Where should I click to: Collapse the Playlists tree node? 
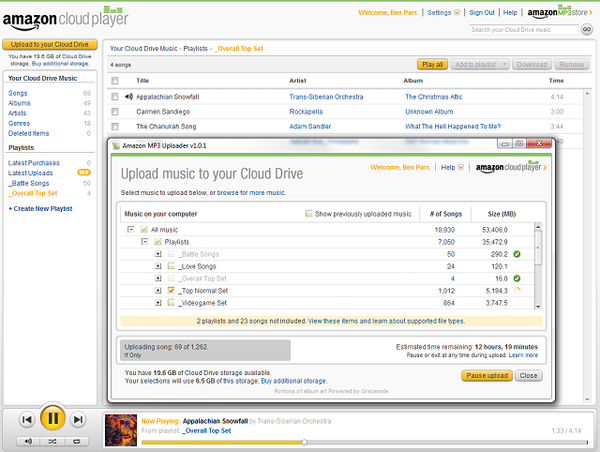144,242
